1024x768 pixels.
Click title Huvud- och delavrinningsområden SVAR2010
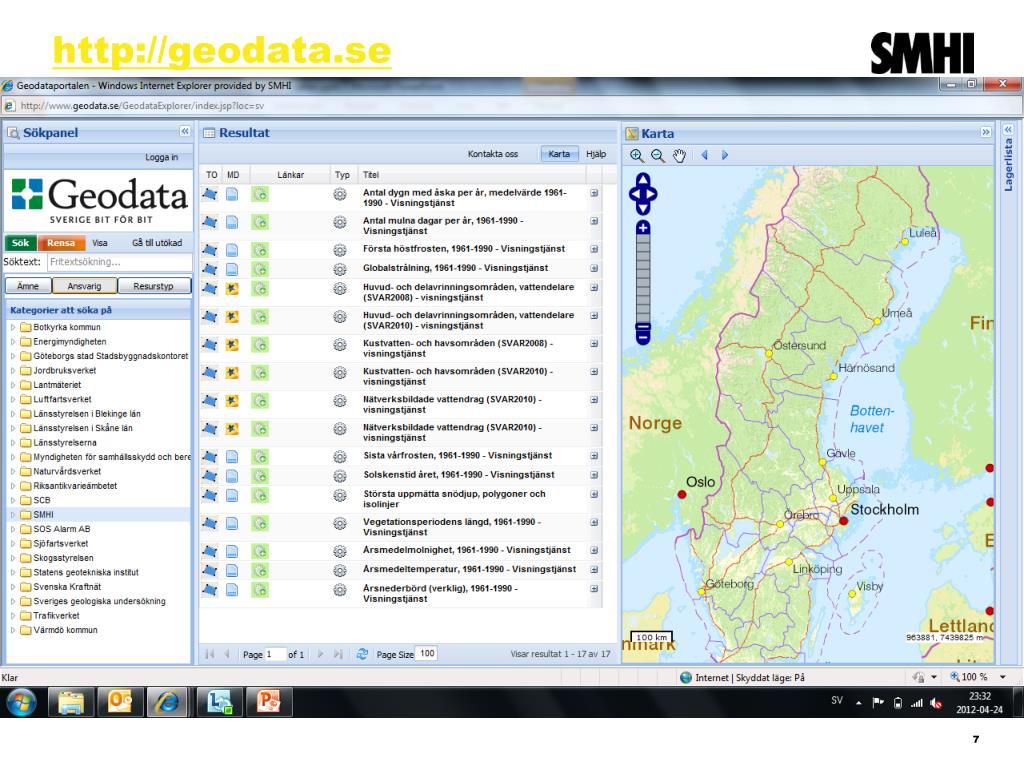tap(468, 320)
